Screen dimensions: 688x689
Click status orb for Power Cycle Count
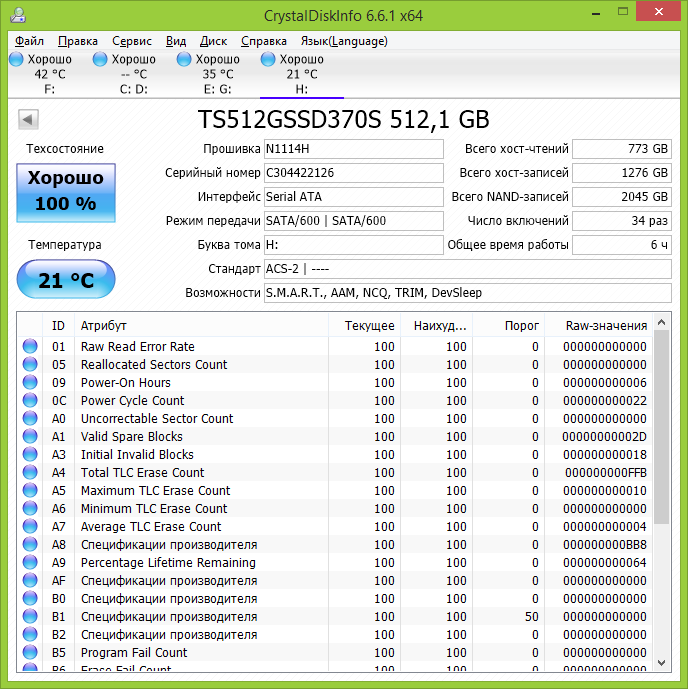tap(30, 400)
